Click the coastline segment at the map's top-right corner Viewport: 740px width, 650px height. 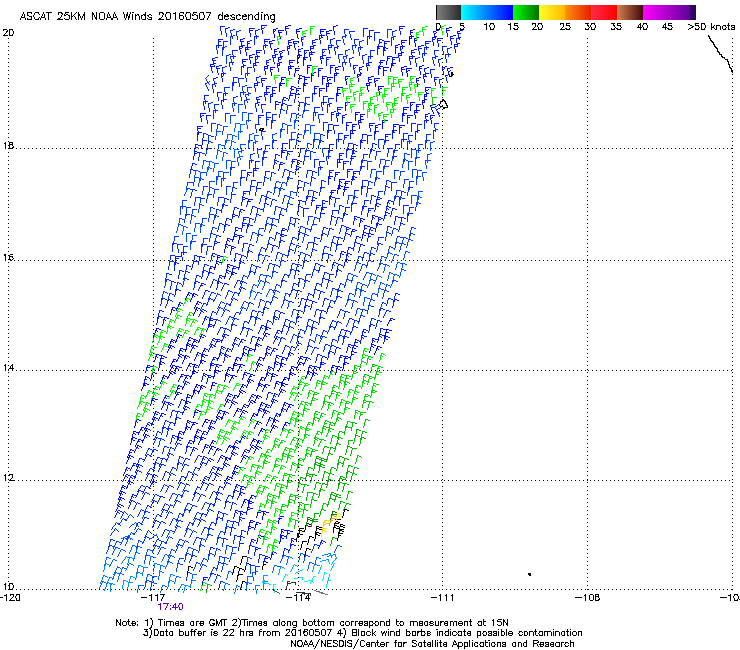[x=720, y=53]
